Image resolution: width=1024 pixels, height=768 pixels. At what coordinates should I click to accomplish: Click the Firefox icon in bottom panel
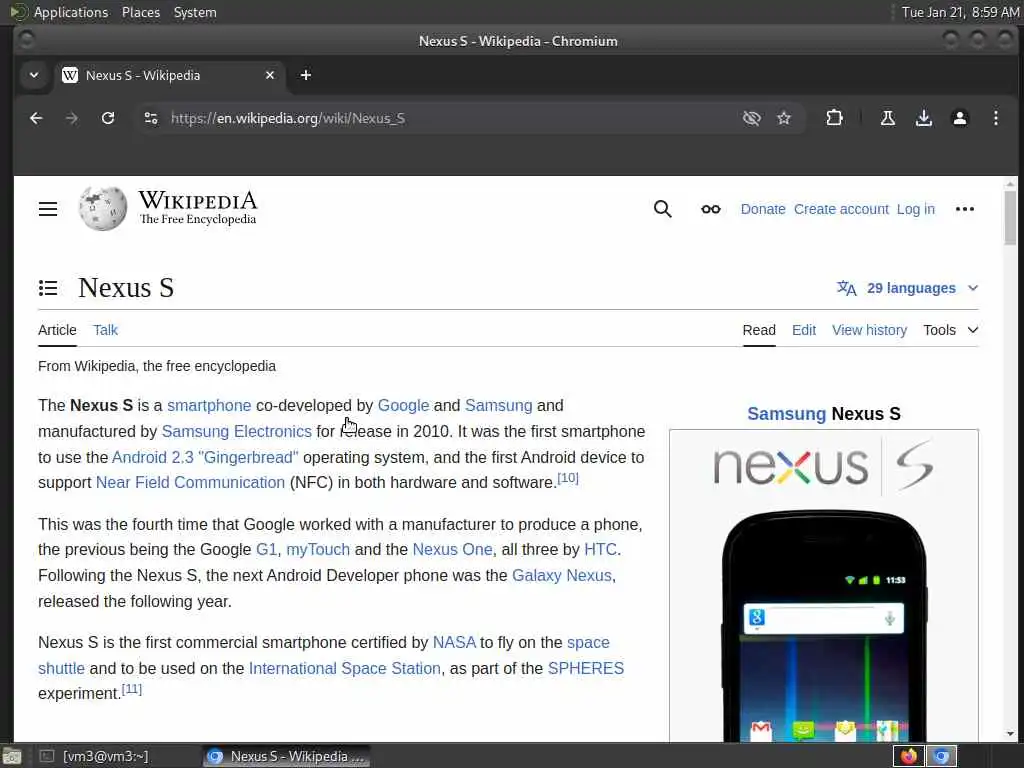coord(908,756)
